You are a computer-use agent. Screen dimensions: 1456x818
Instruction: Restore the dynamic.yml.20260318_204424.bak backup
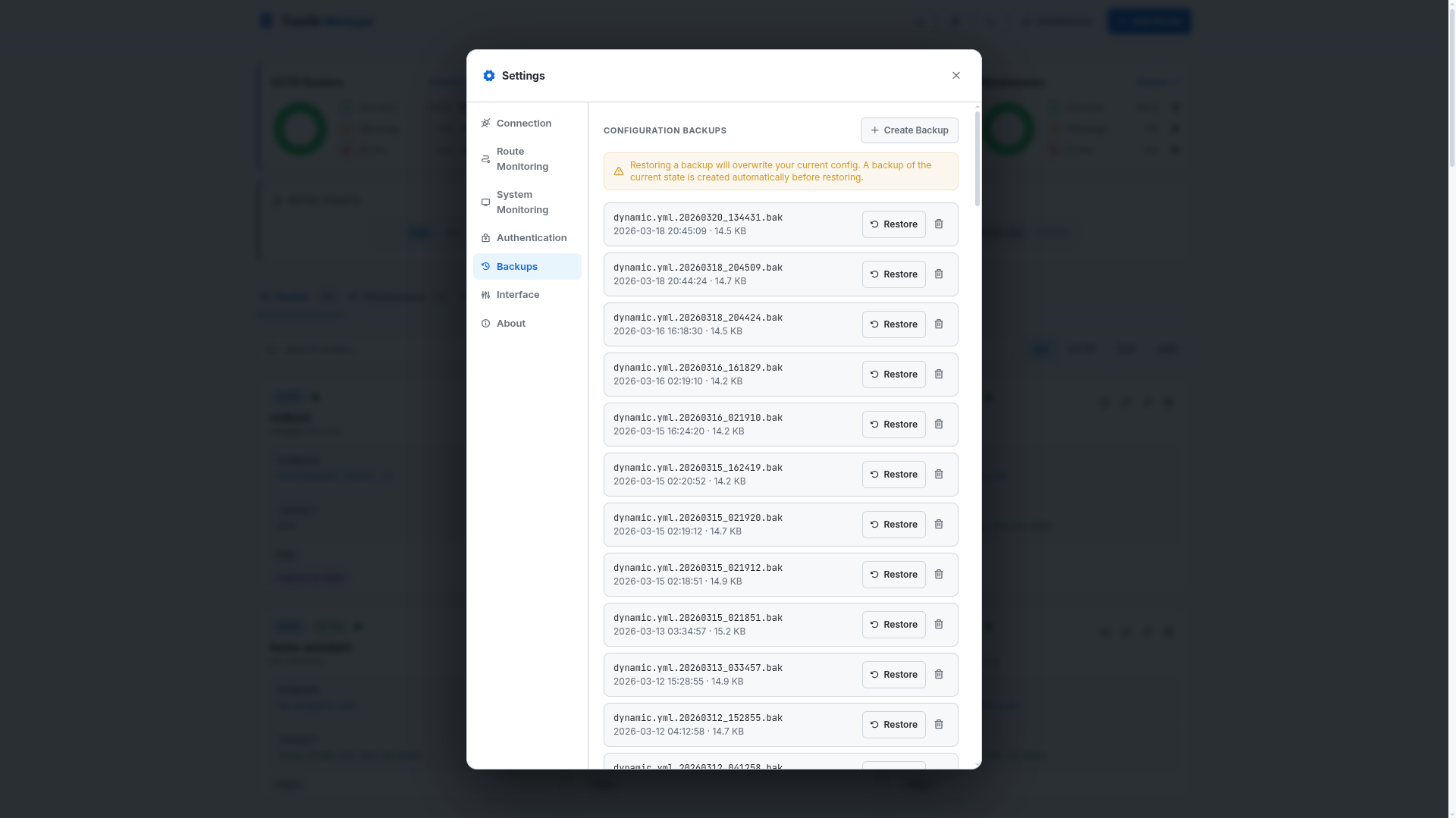pyautogui.click(x=893, y=324)
